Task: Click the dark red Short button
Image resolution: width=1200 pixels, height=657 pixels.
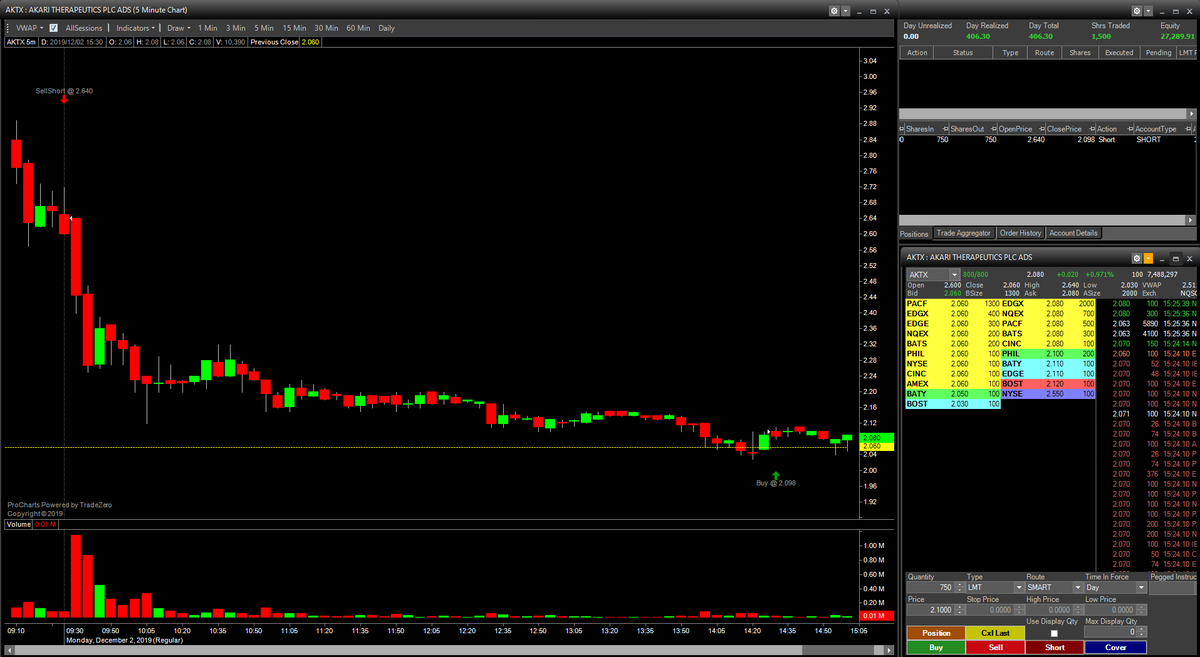Action: 1054,647
